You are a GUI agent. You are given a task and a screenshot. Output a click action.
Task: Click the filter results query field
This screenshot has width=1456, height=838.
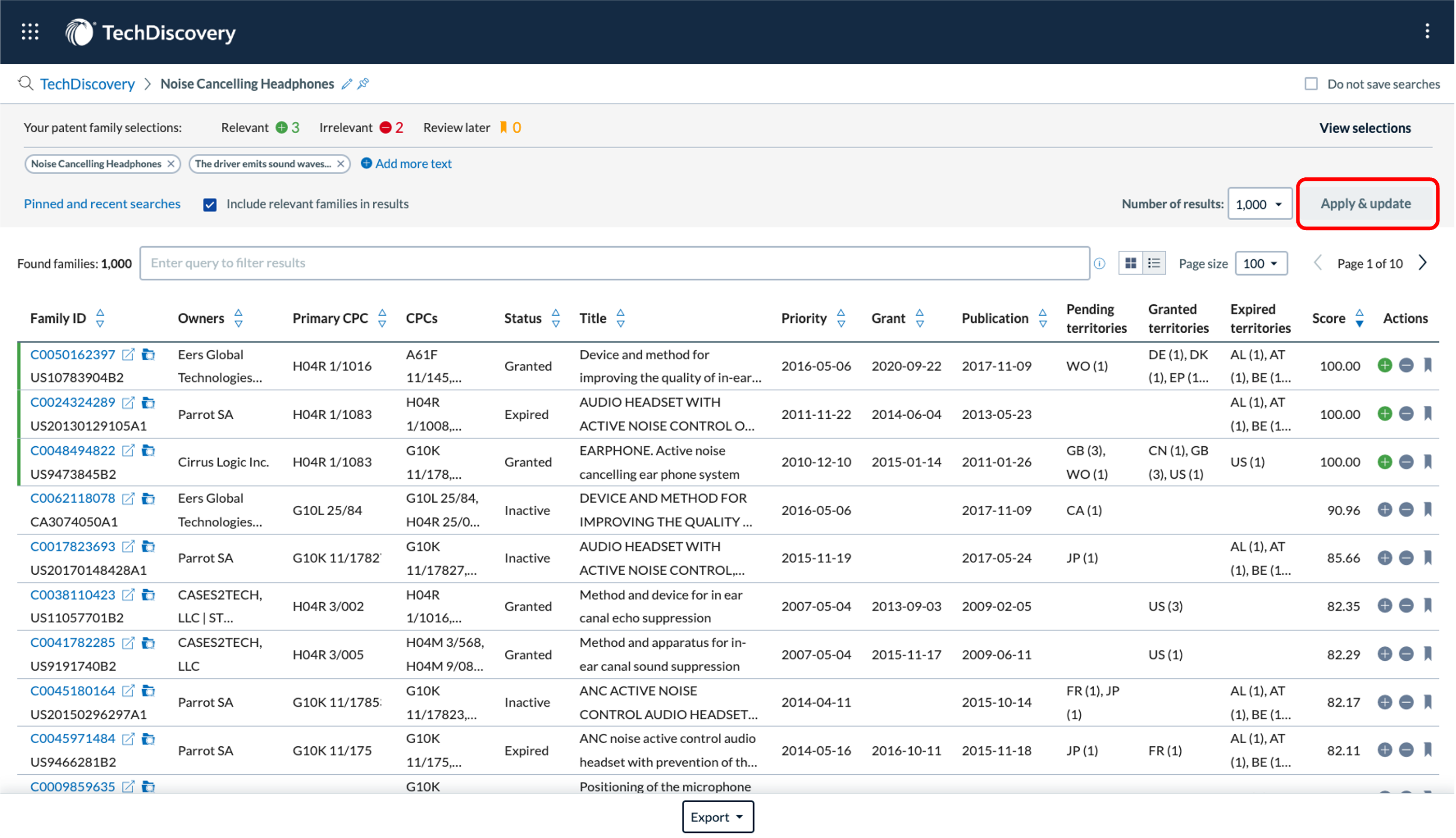pyautogui.click(x=615, y=264)
